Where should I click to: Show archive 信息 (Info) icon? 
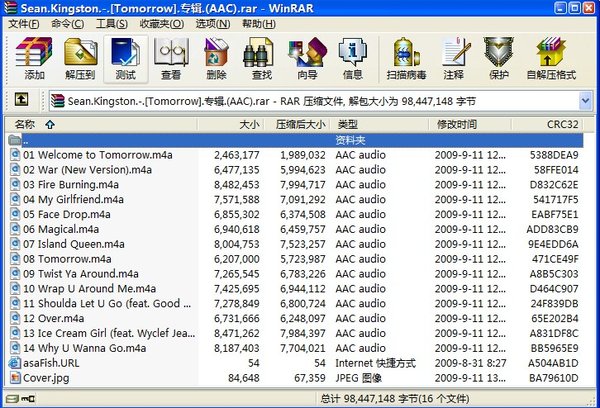(352, 52)
